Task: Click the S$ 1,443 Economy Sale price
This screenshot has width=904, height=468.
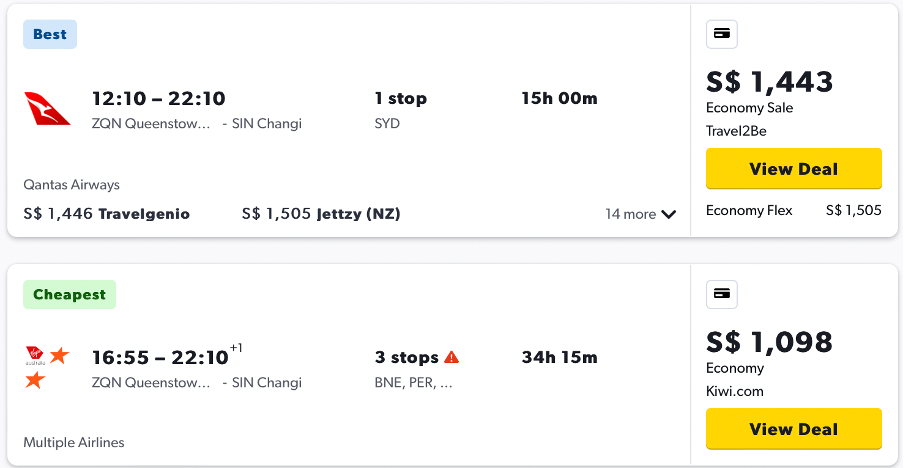Action: (x=769, y=82)
